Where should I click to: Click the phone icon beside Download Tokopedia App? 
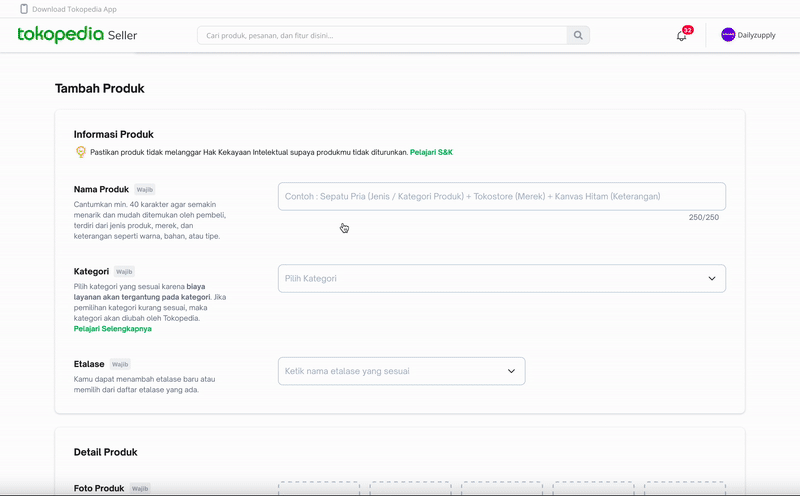click(23, 9)
